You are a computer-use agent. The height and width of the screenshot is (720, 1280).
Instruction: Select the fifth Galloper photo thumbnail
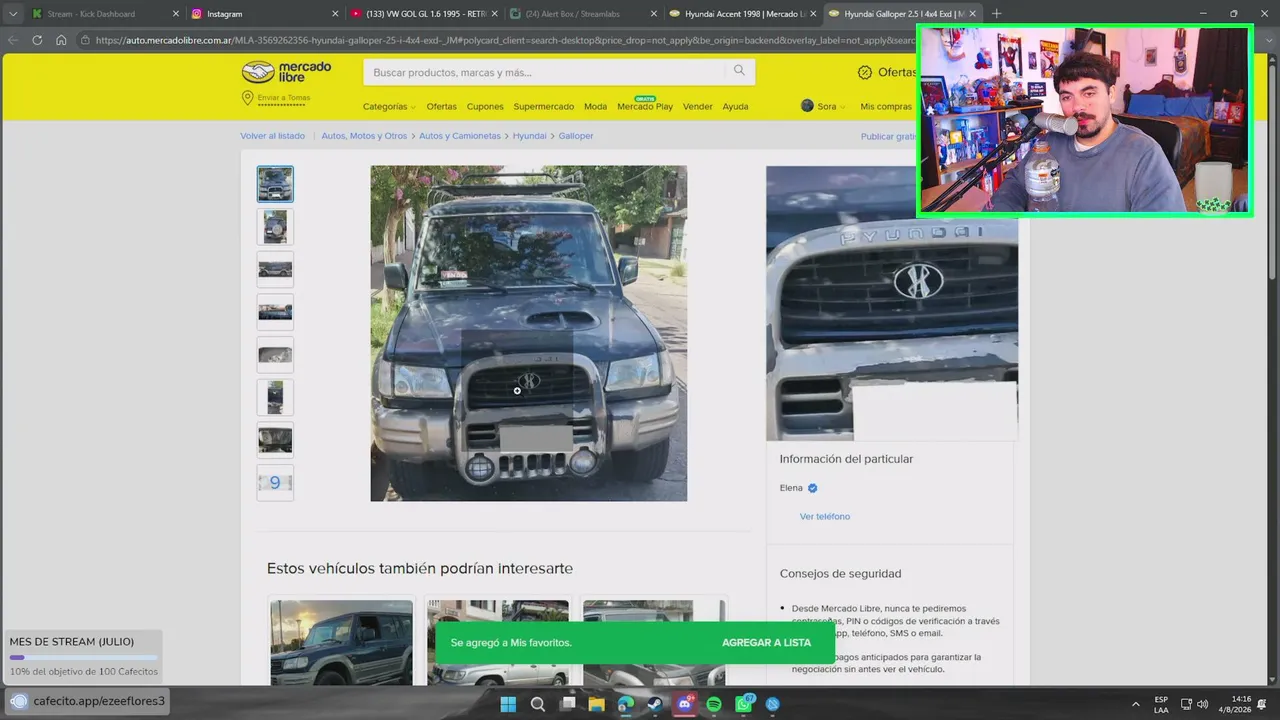coord(275,355)
